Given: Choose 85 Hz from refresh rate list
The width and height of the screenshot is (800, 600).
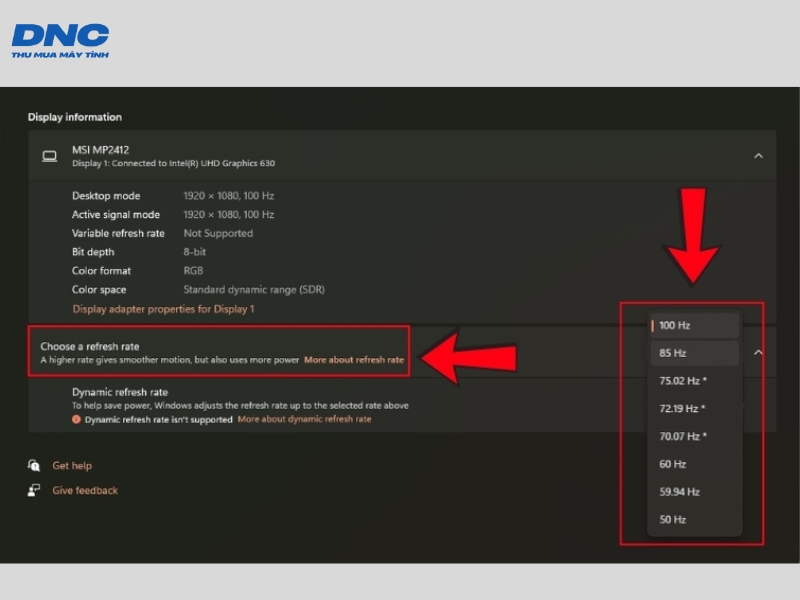Looking at the screenshot, I should 695,353.
